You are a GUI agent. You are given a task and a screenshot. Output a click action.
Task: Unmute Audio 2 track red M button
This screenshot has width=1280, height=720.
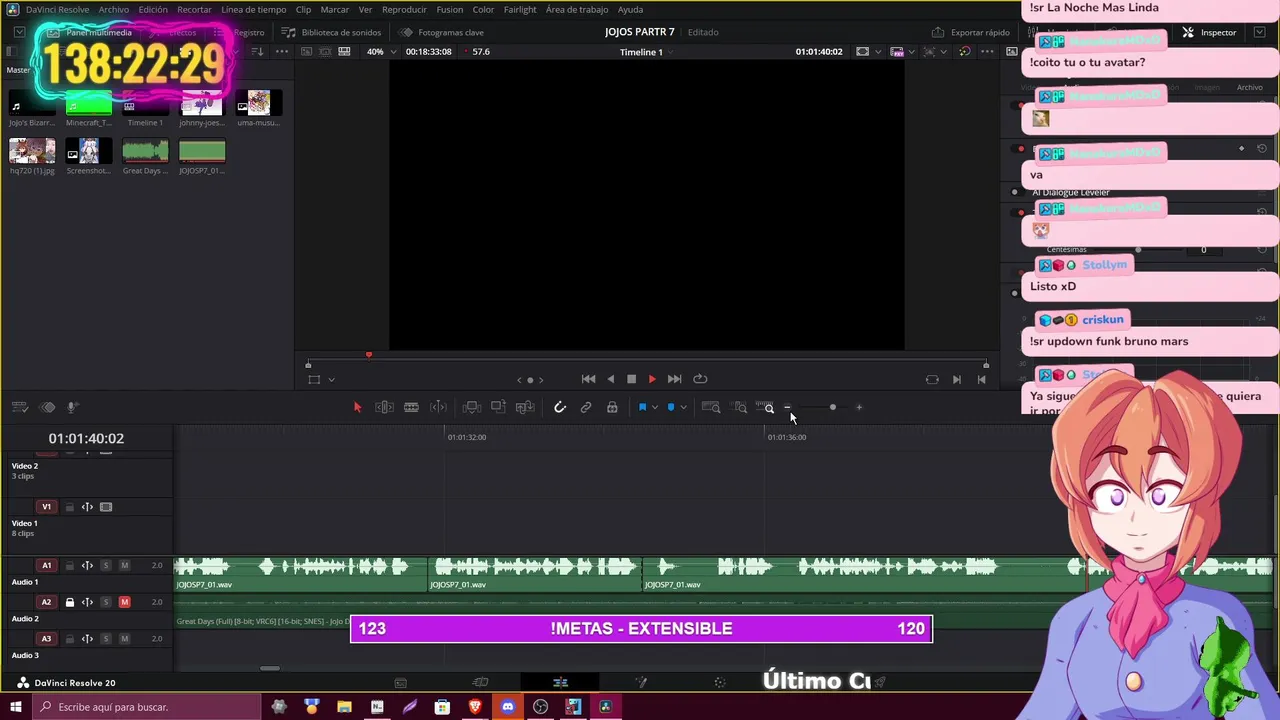pos(124,602)
